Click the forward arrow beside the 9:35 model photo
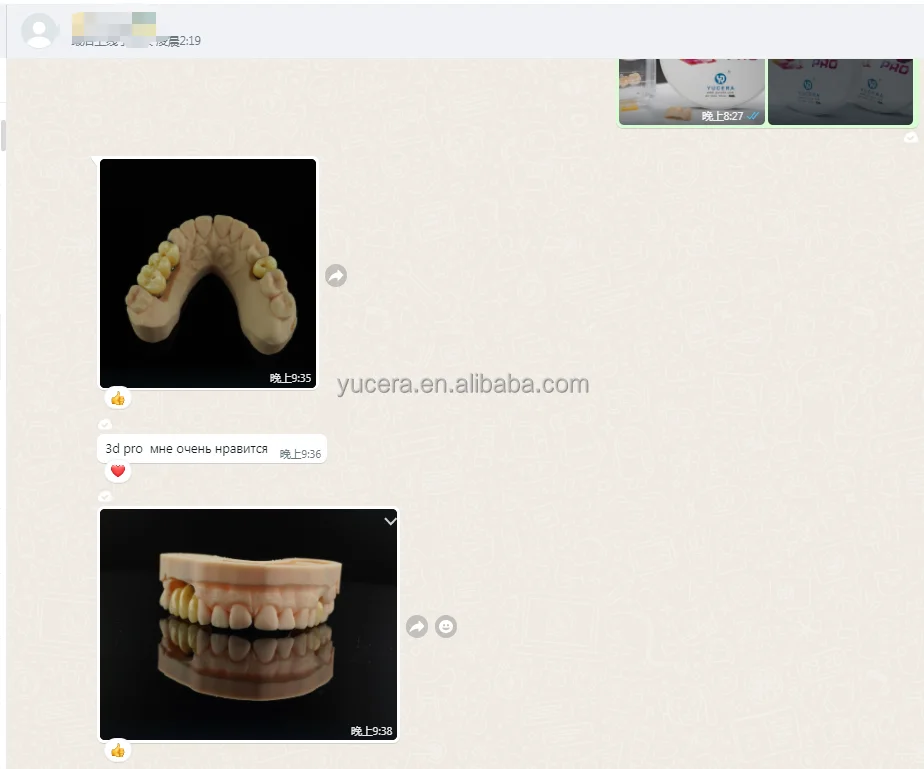 [336, 275]
